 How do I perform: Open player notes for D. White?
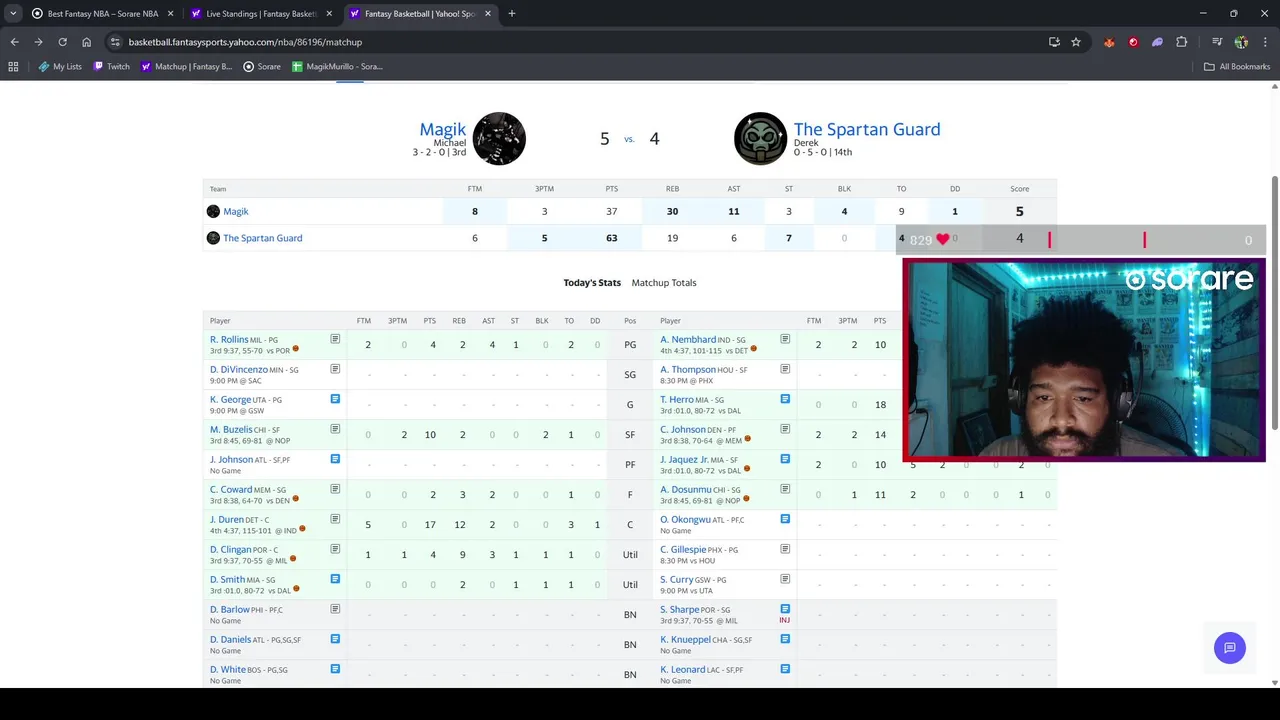pyautogui.click(x=335, y=669)
